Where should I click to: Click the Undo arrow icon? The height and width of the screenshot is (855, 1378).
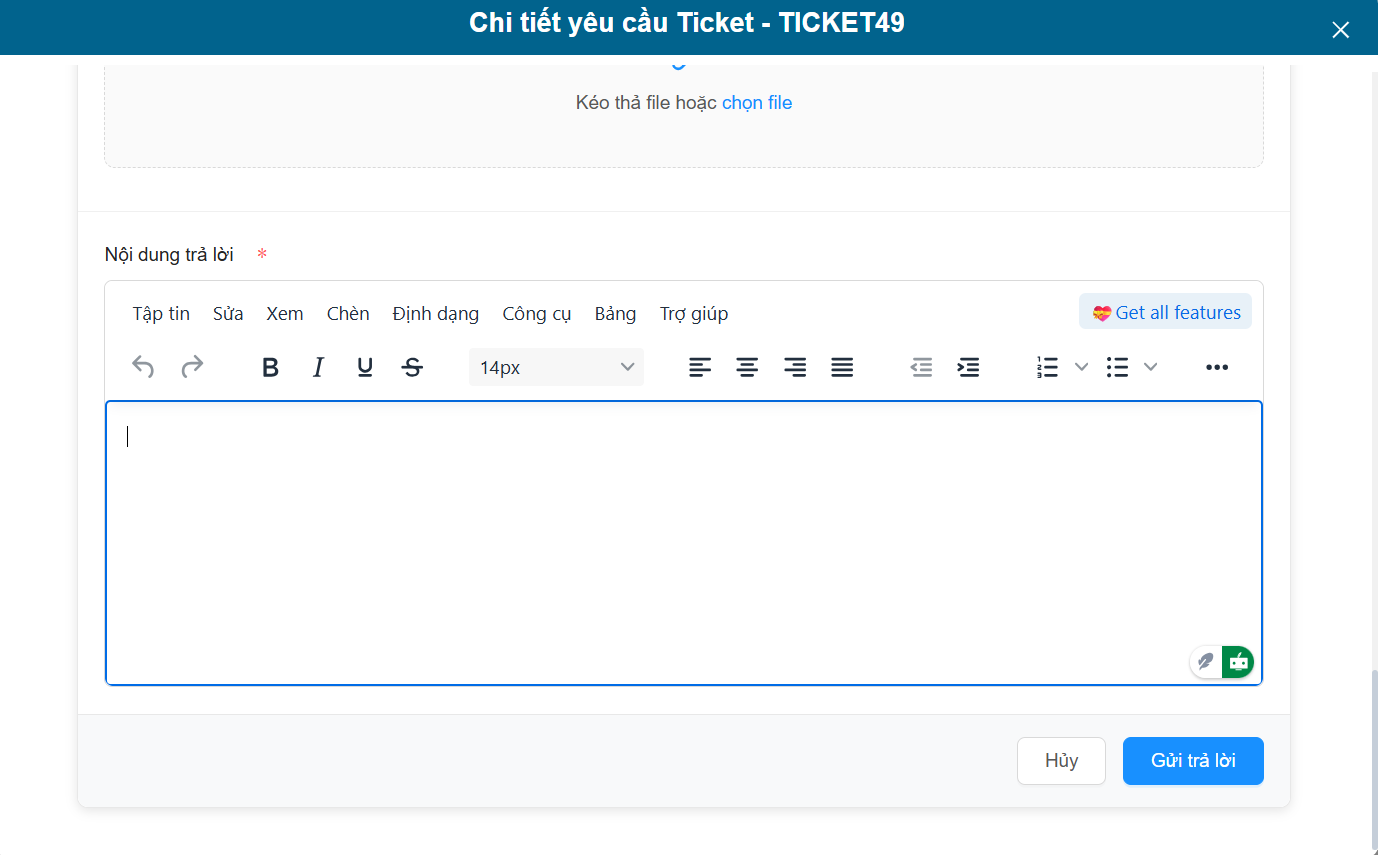point(143,367)
